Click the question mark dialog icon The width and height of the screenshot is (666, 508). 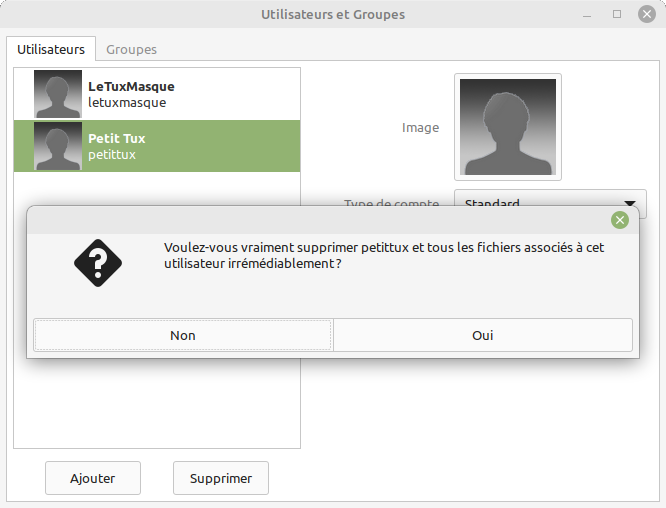click(x=98, y=263)
